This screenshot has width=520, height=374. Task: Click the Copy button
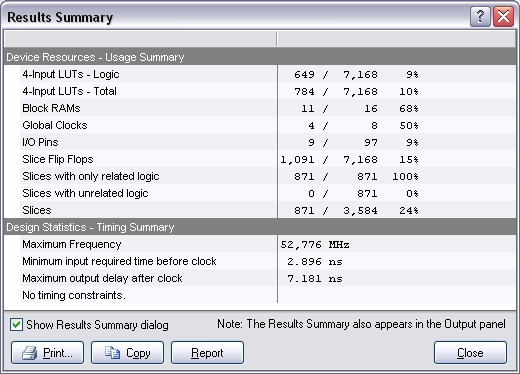(127, 352)
